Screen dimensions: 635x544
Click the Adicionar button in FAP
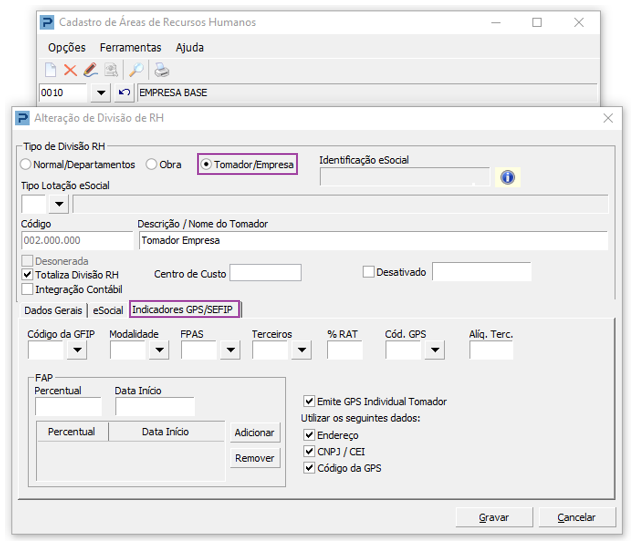(255, 433)
